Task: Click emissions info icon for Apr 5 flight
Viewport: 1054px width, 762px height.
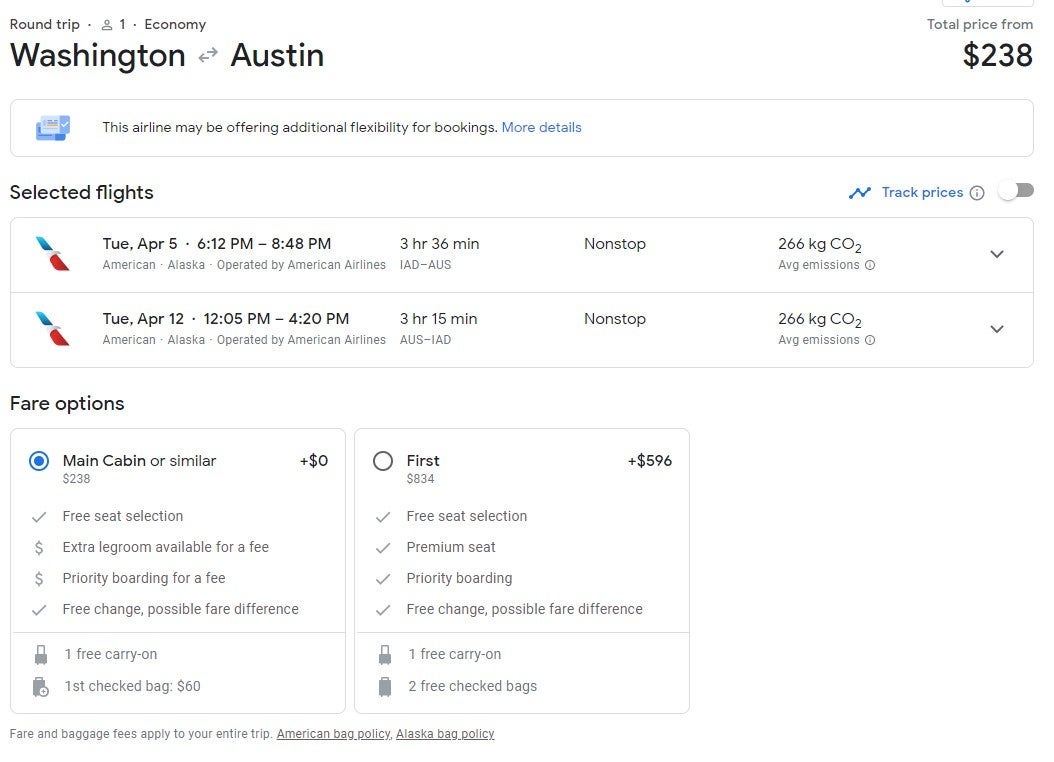Action: [x=870, y=266]
